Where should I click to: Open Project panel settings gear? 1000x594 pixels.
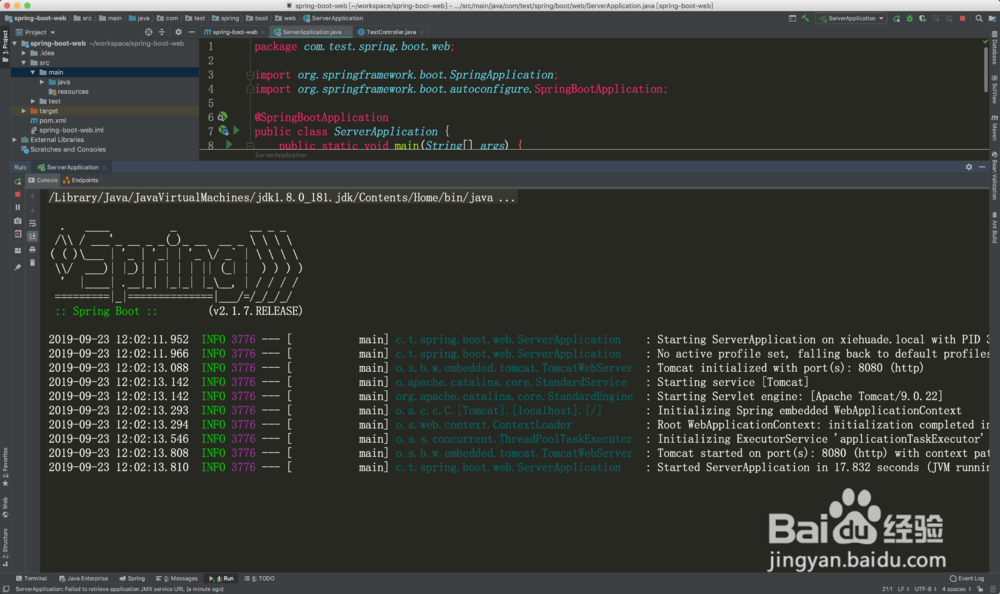pos(178,32)
